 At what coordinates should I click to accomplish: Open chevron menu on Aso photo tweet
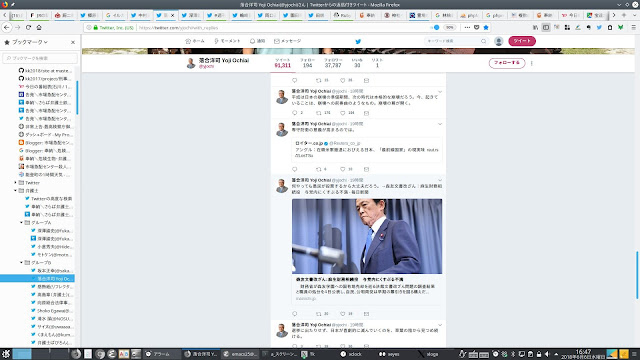point(440,180)
